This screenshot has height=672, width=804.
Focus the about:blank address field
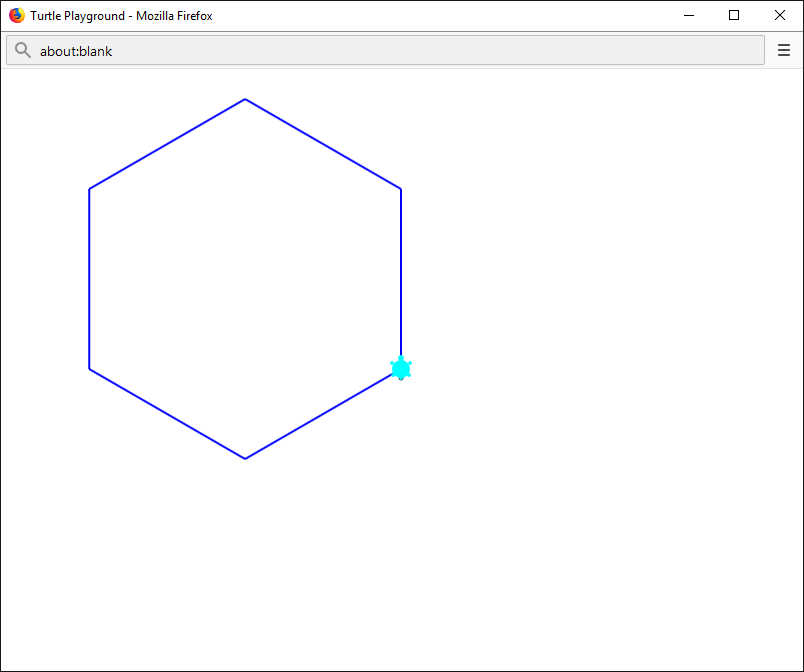385,50
